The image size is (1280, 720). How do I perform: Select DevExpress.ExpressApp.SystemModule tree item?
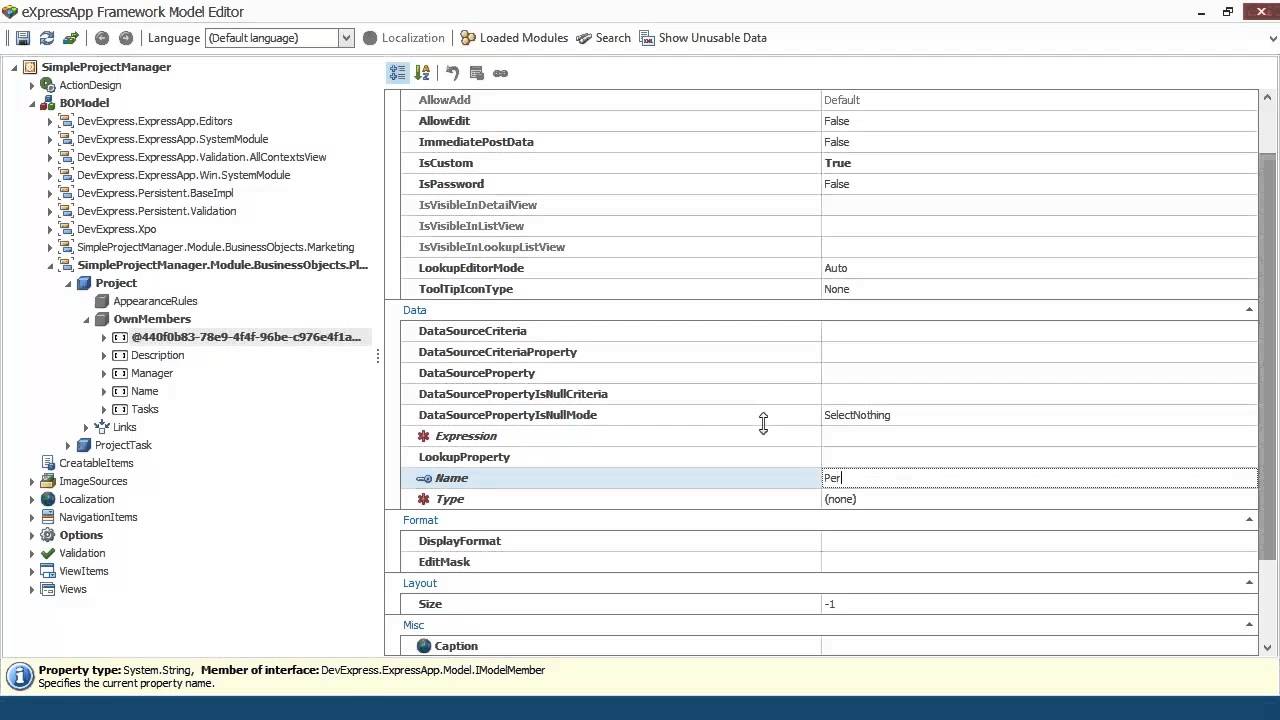point(172,139)
